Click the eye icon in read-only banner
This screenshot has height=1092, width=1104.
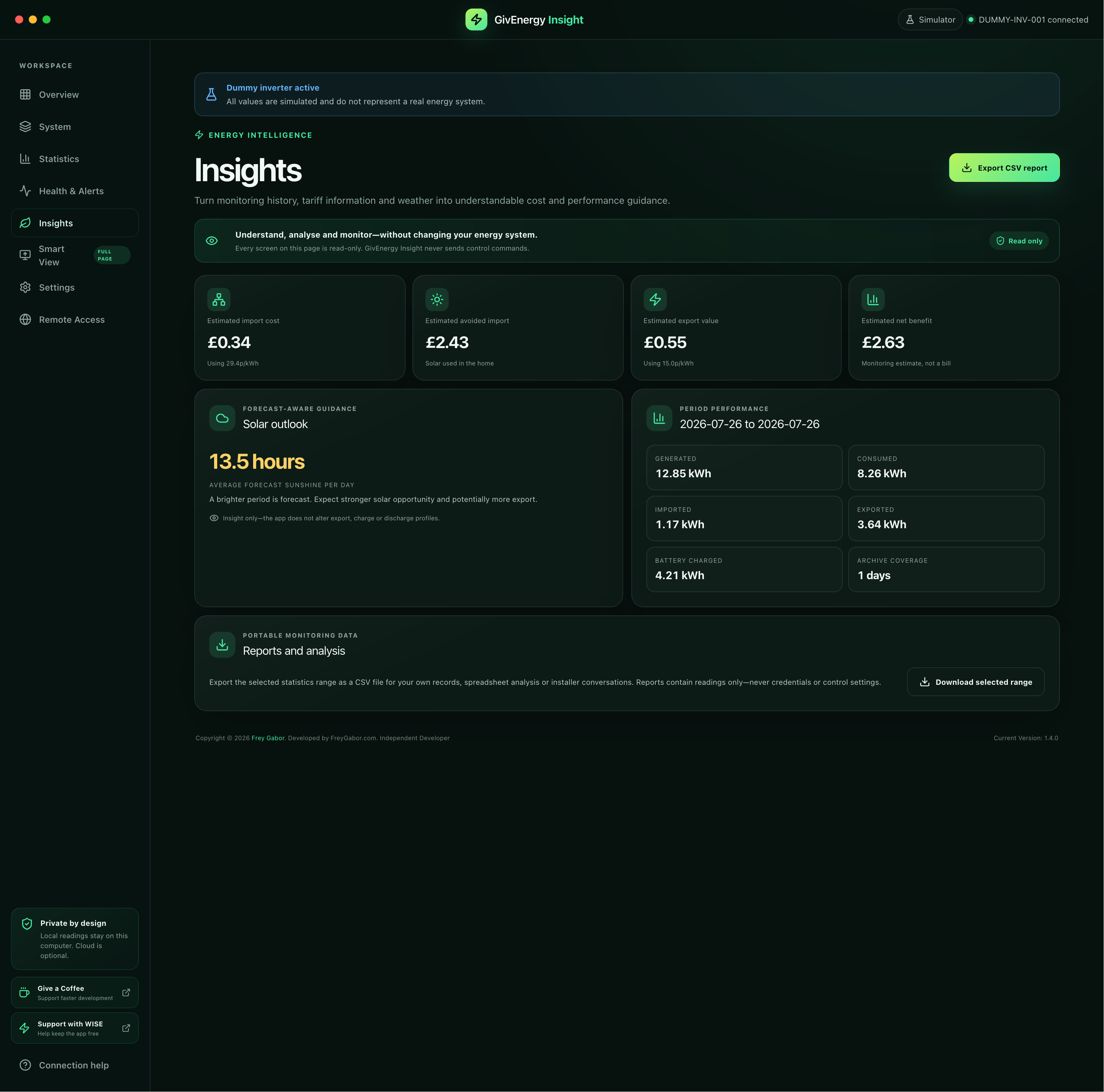pos(211,240)
